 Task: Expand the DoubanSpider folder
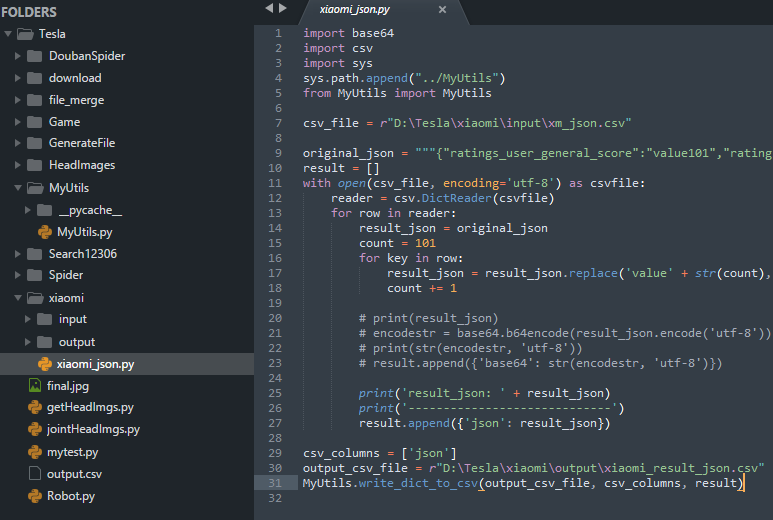click(x=18, y=56)
